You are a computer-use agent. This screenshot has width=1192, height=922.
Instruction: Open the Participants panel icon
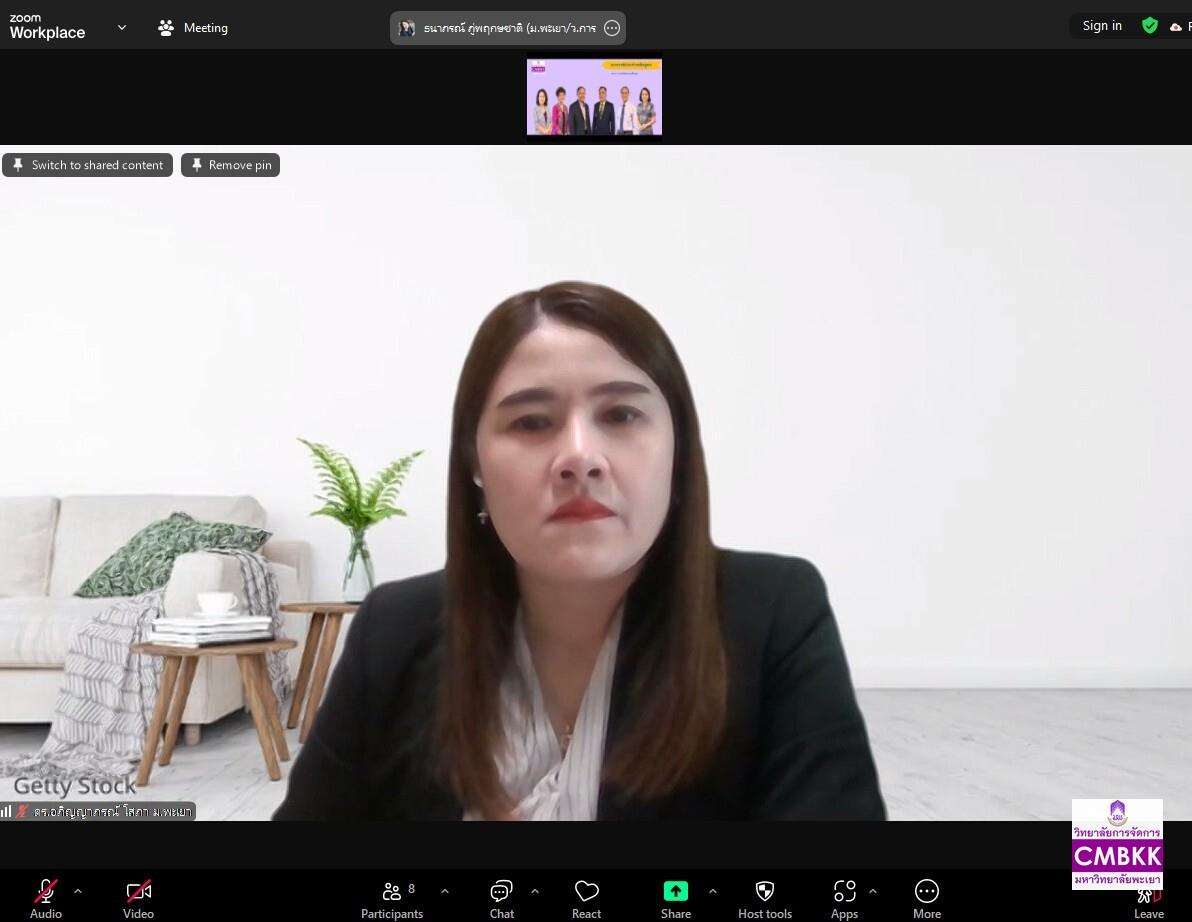[392, 891]
